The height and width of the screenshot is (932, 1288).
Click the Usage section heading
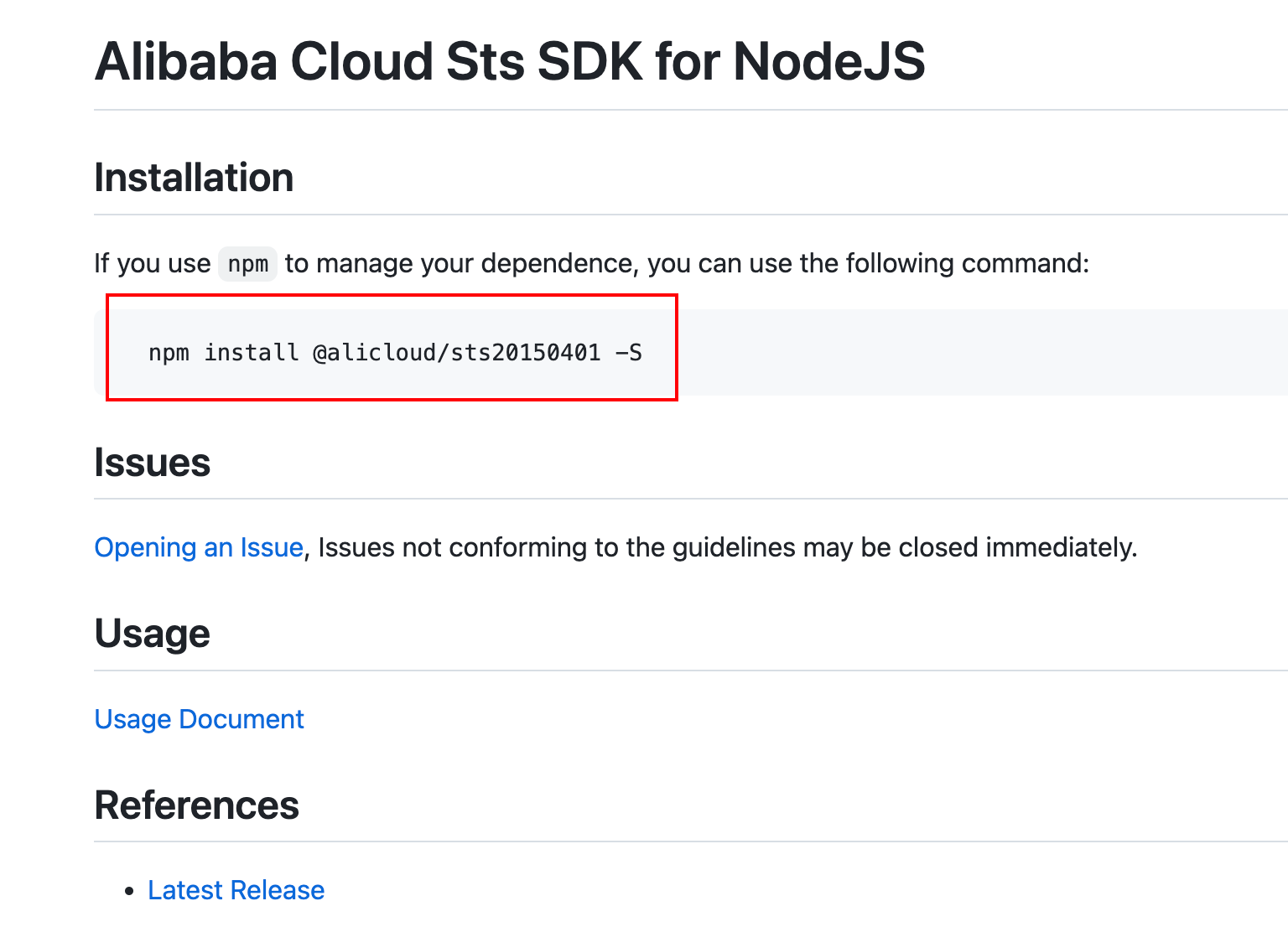coord(152,634)
